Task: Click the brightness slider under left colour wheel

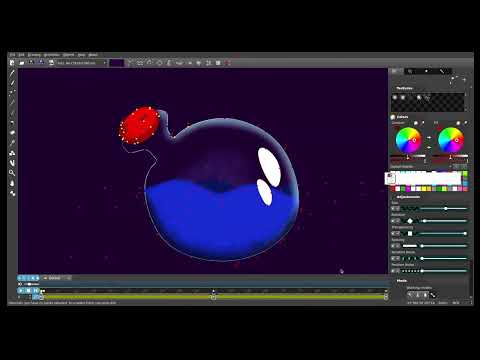Action: click(408, 156)
